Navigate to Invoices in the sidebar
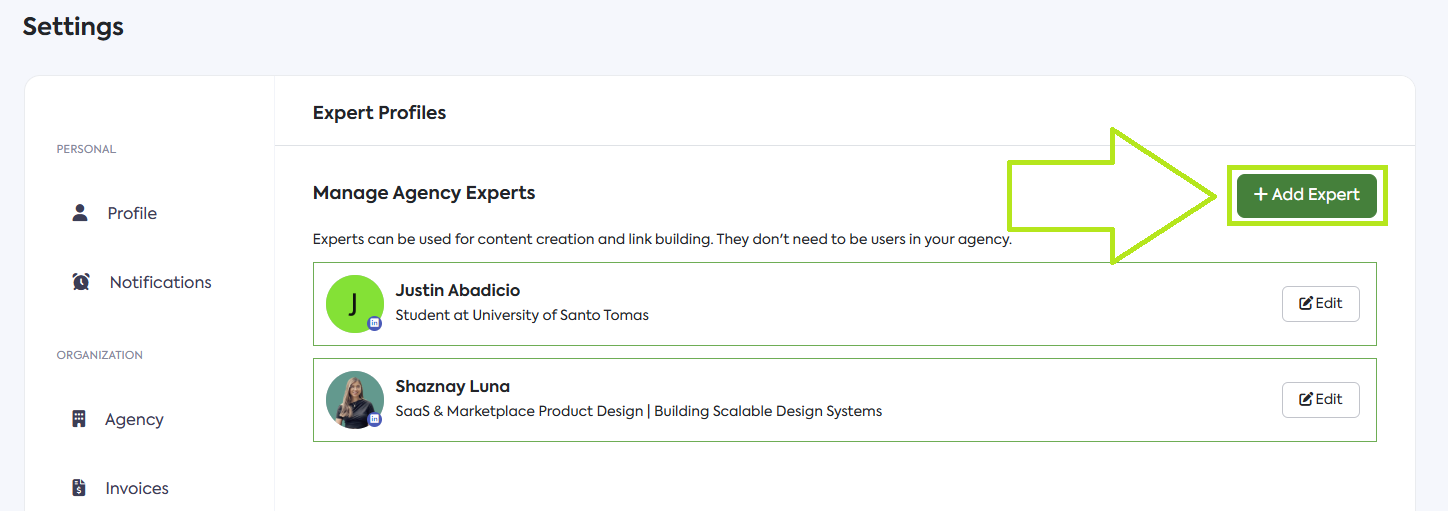Screen dimensions: 1448x511 pyautogui.click(x=137, y=488)
